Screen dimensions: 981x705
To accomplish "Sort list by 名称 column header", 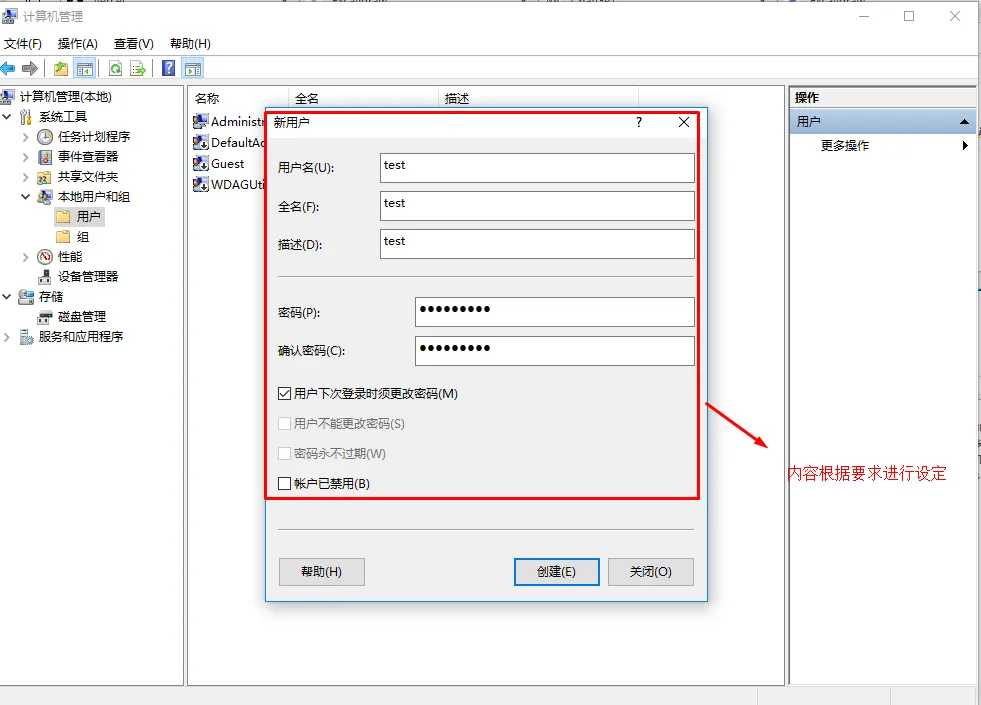I will click(238, 98).
